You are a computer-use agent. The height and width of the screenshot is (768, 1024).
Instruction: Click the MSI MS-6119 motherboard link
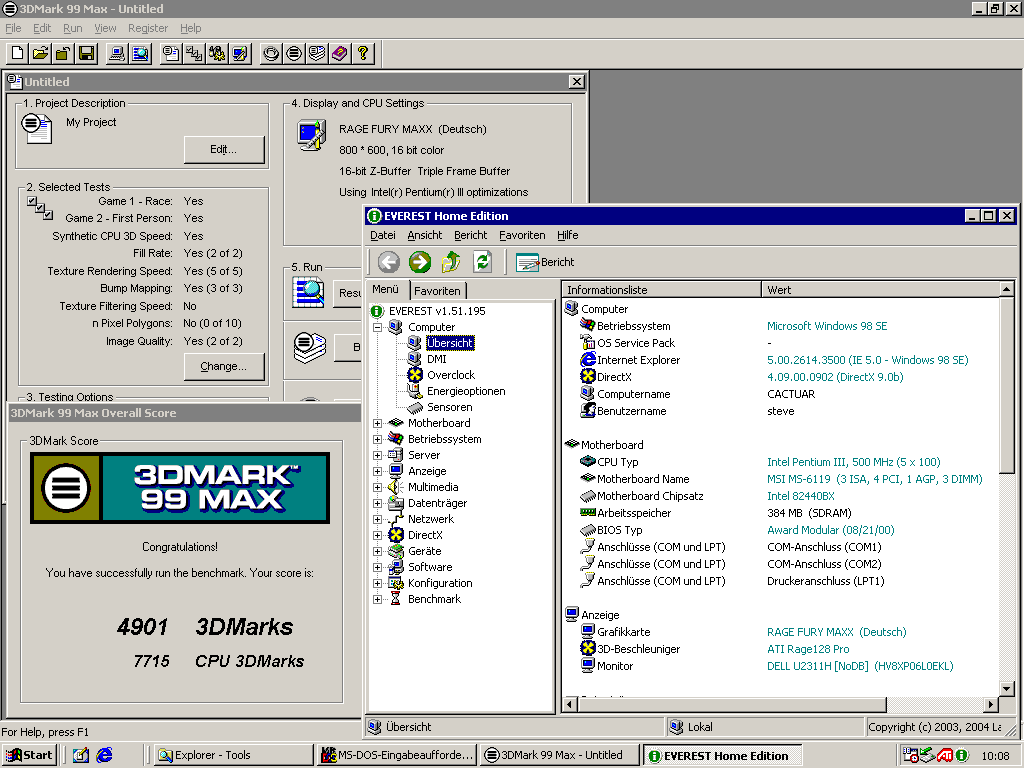pos(874,479)
